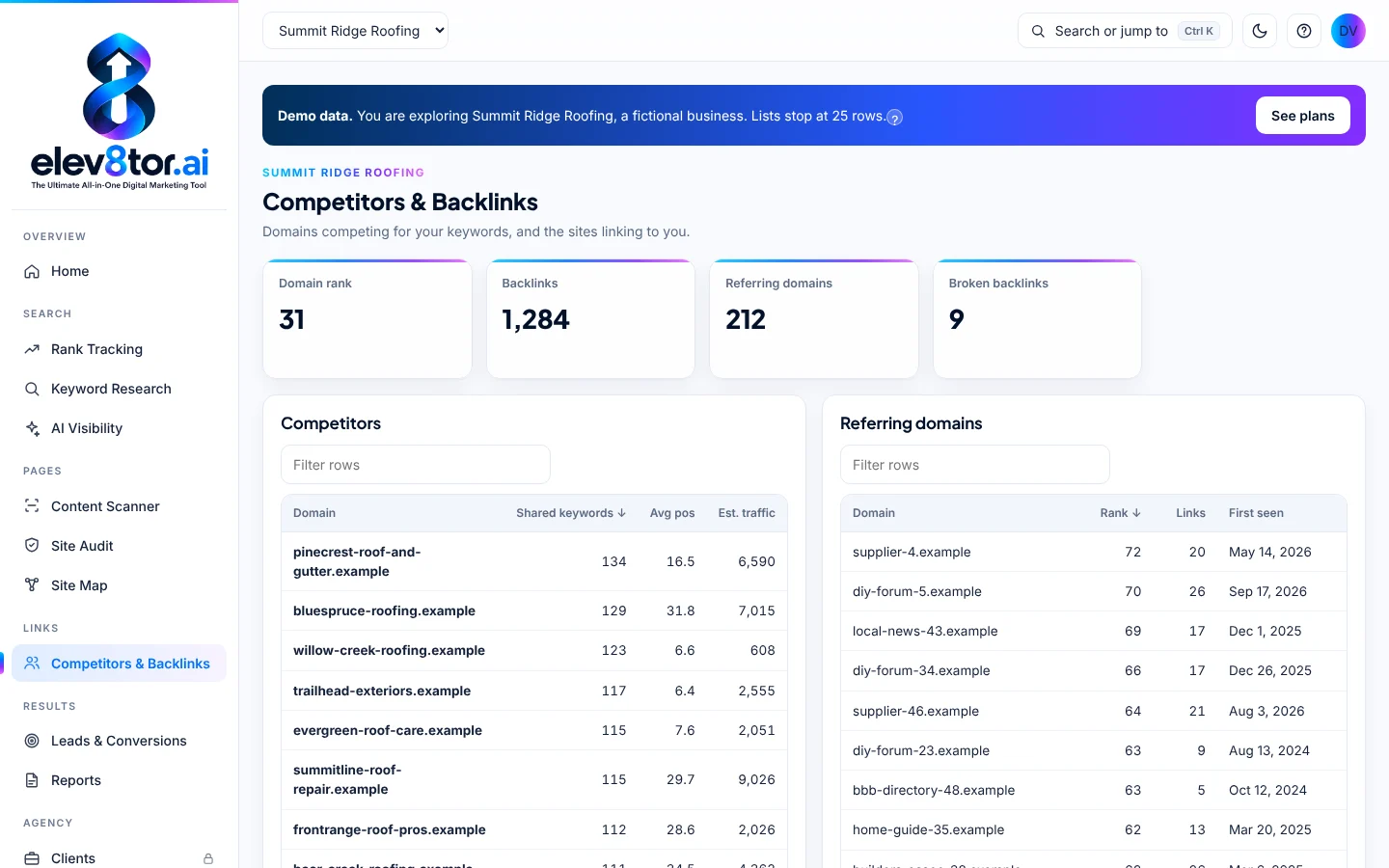This screenshot has width=1389, height=868.
Task: Click the First seen column header
Action: click(1256, 513)
